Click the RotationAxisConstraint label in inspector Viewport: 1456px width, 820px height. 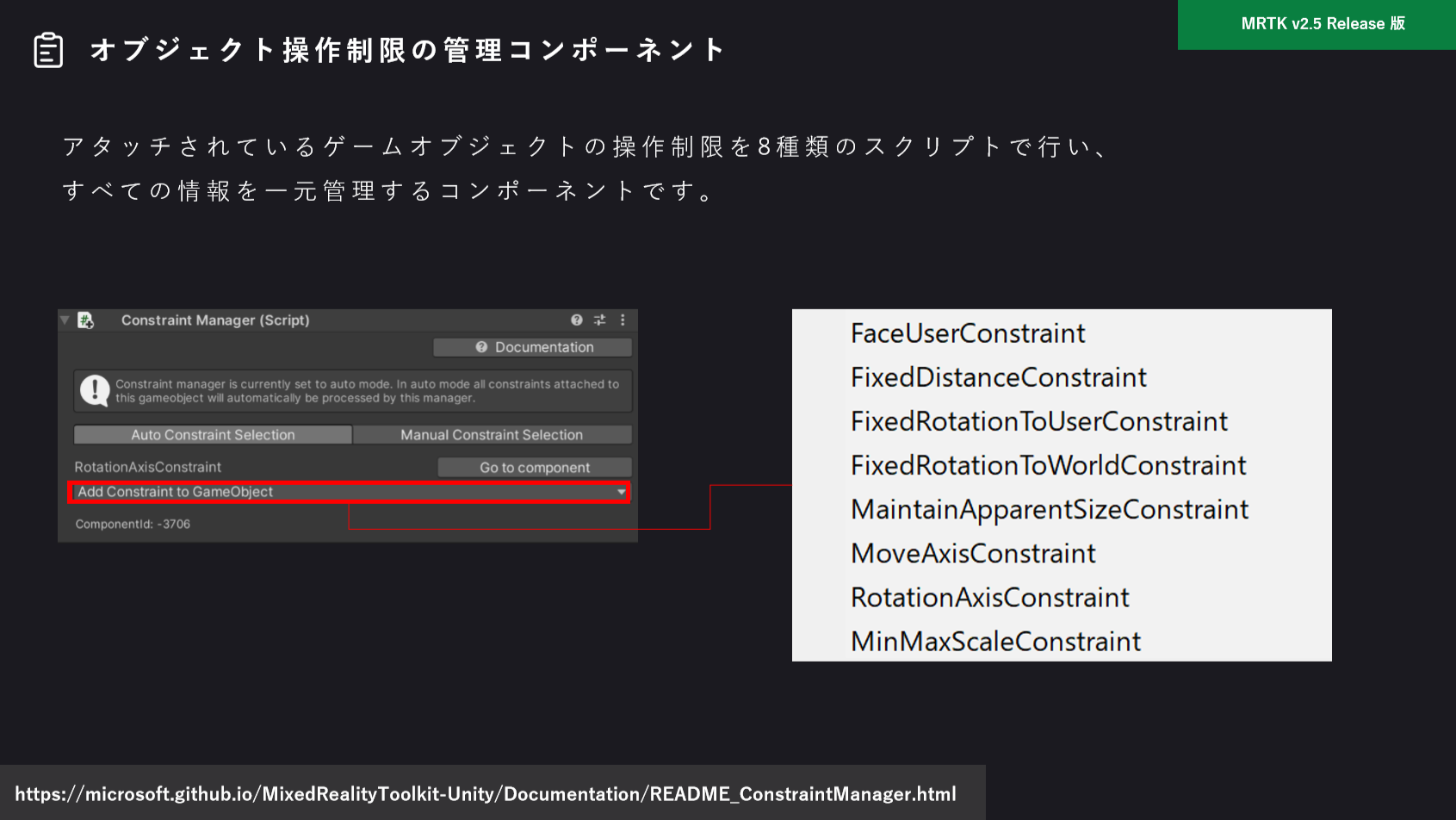coord(147,467)
